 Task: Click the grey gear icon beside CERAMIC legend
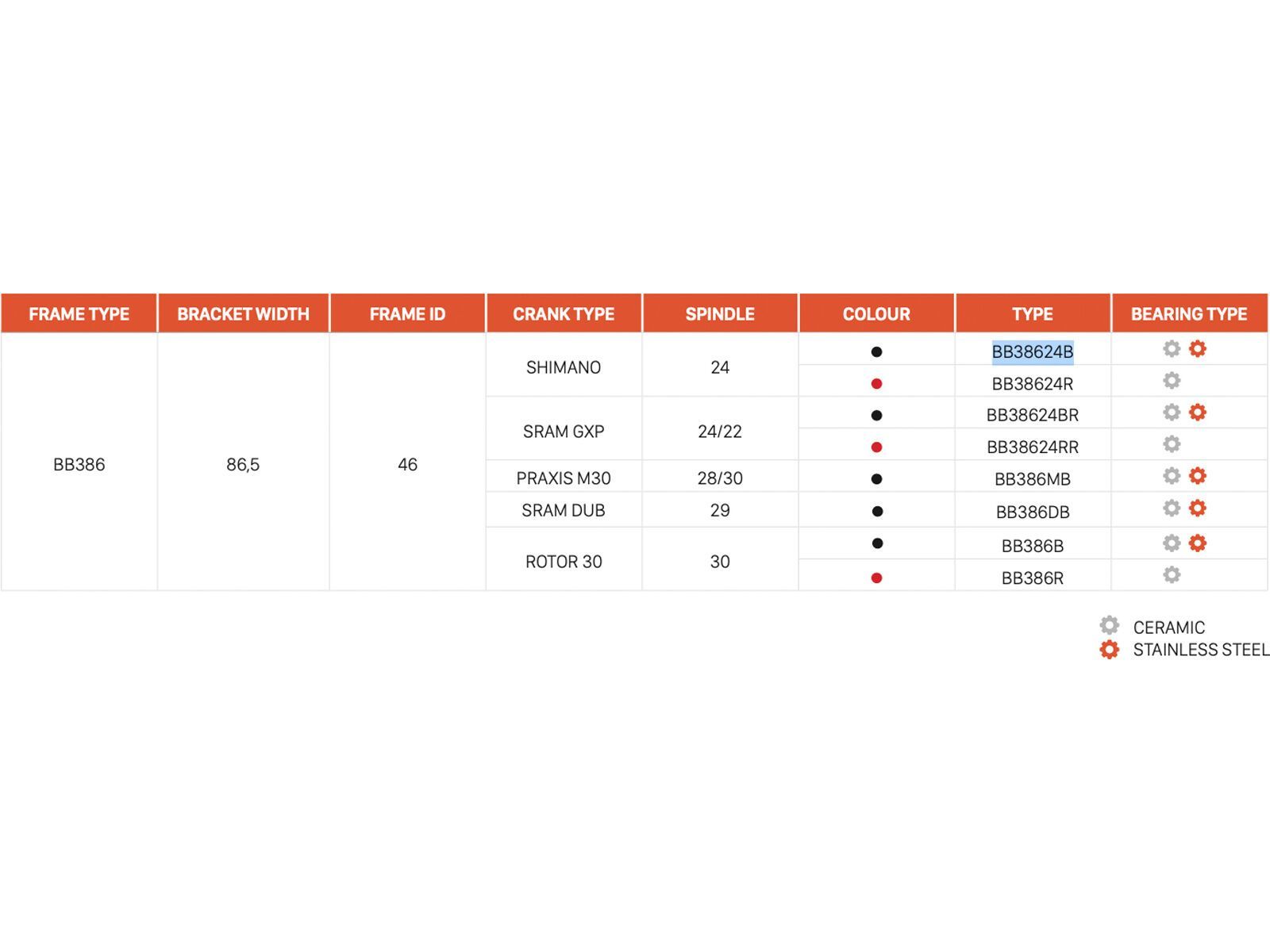[x=1109, y=626]
